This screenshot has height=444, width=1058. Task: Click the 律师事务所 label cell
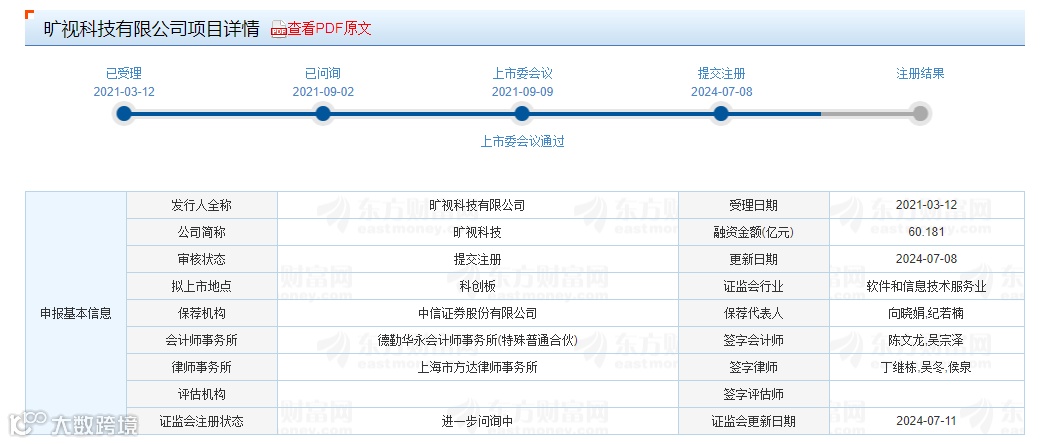(202, 367)
